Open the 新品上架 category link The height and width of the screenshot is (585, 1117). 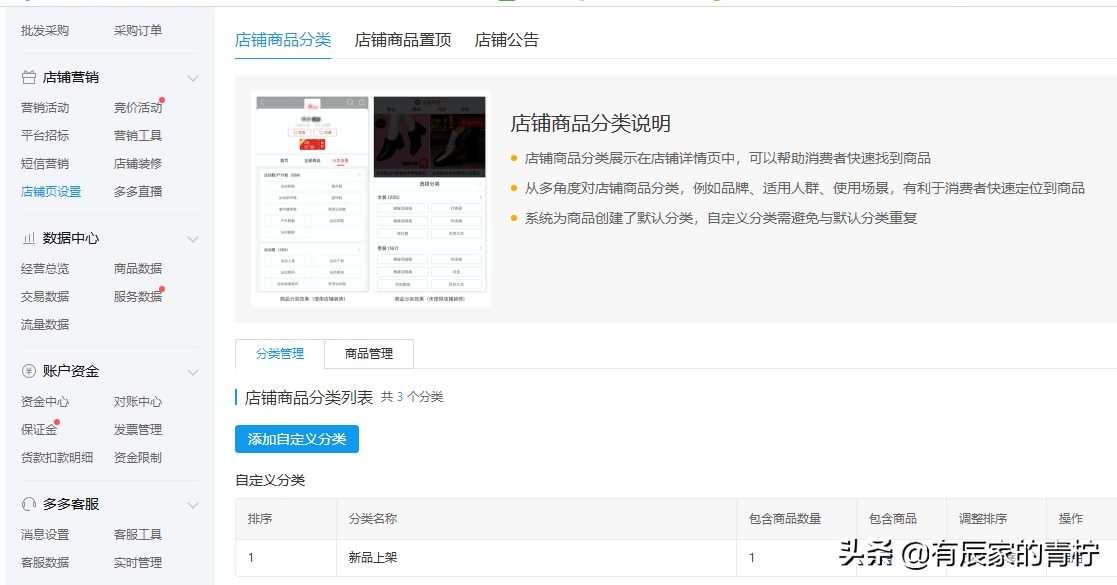[x=373, y=558]
